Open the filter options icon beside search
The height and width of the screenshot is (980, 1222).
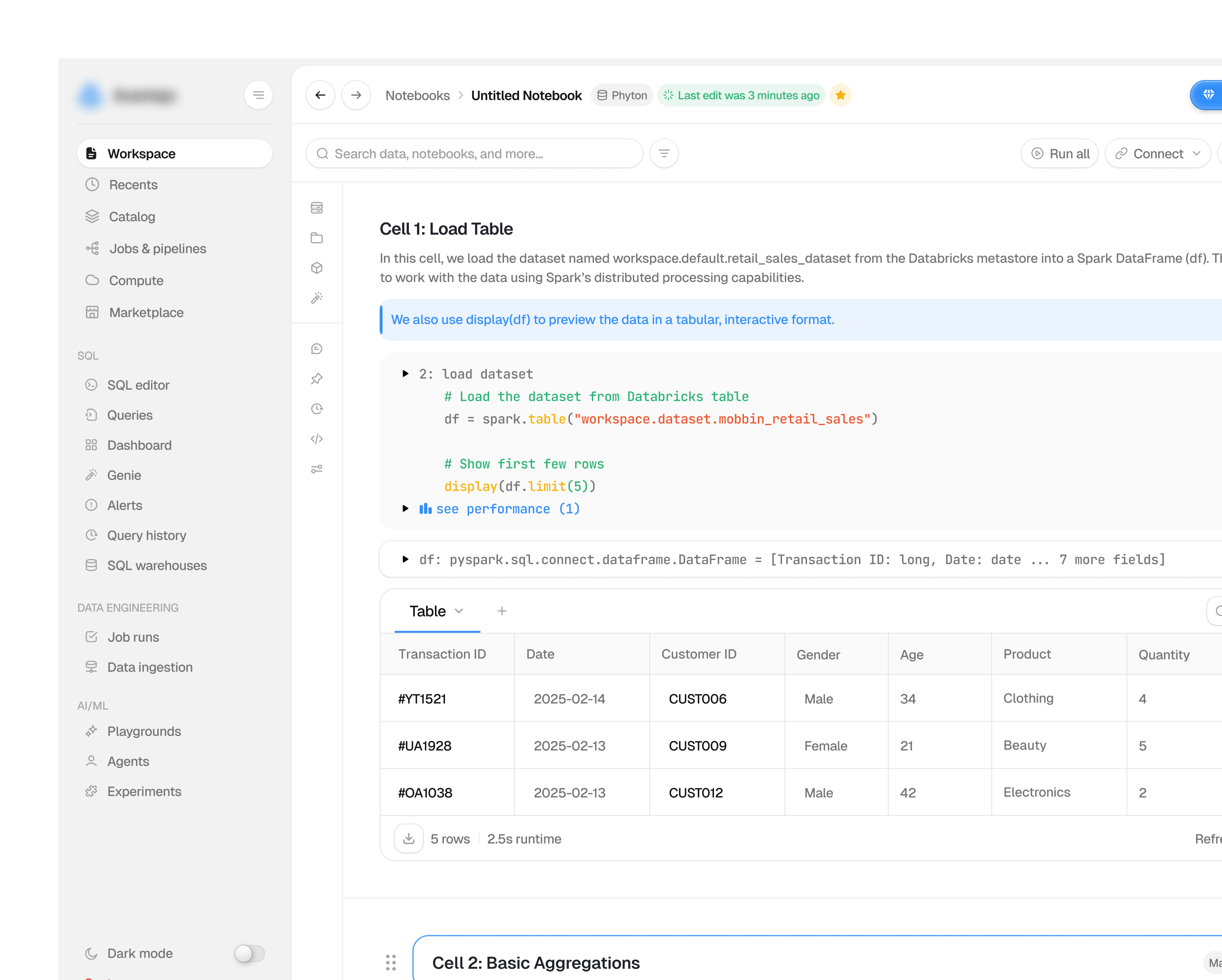(x=664, y=154)
